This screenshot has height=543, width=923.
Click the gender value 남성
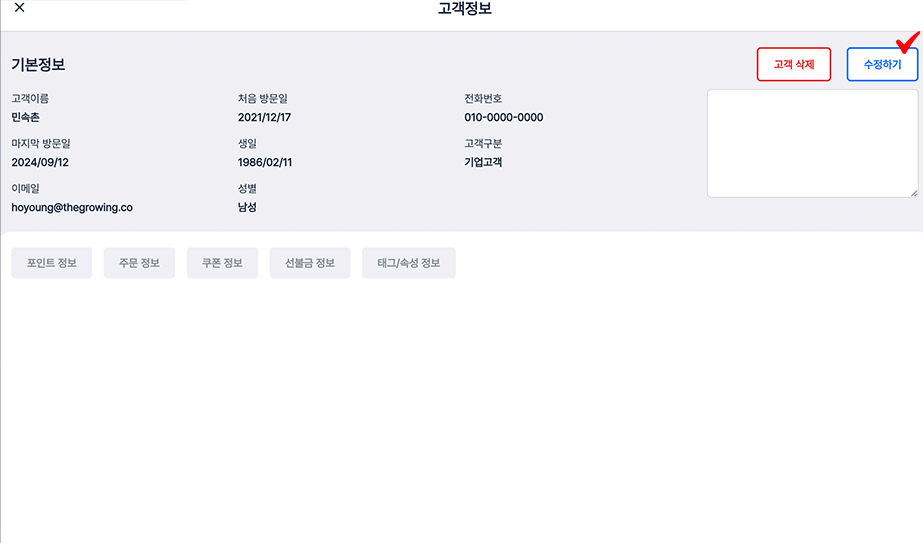pos(247,207)
